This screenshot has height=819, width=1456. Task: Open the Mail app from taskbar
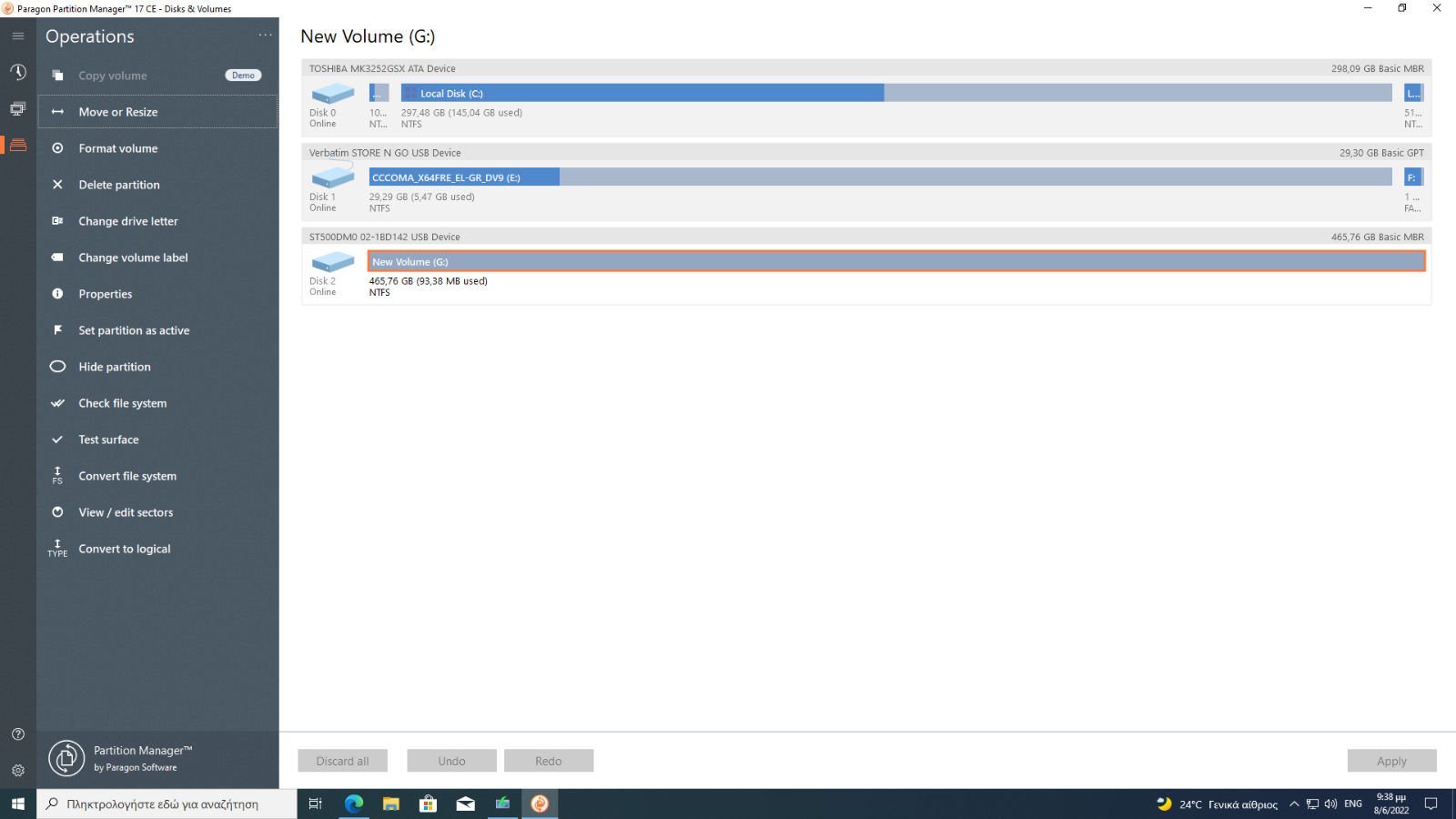pyautogui.click(x=466, y=804)
